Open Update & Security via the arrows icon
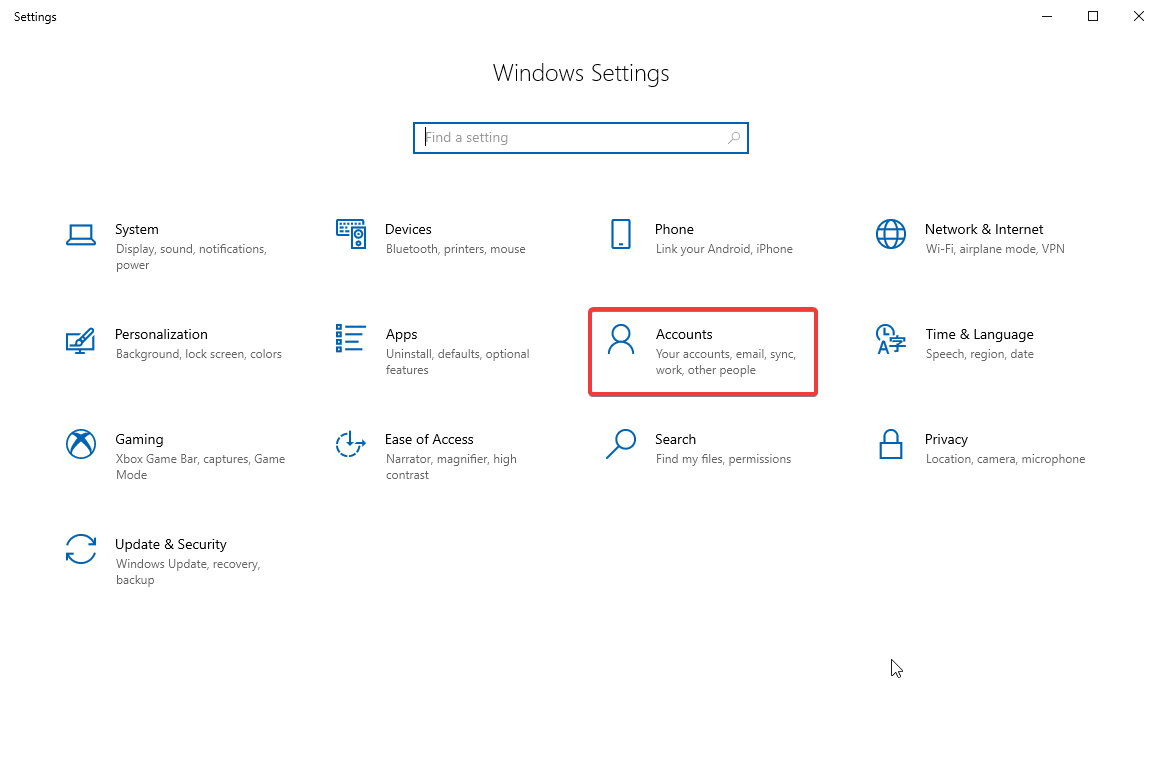This screenshot has width=1162, height=777. coord(80,549)
